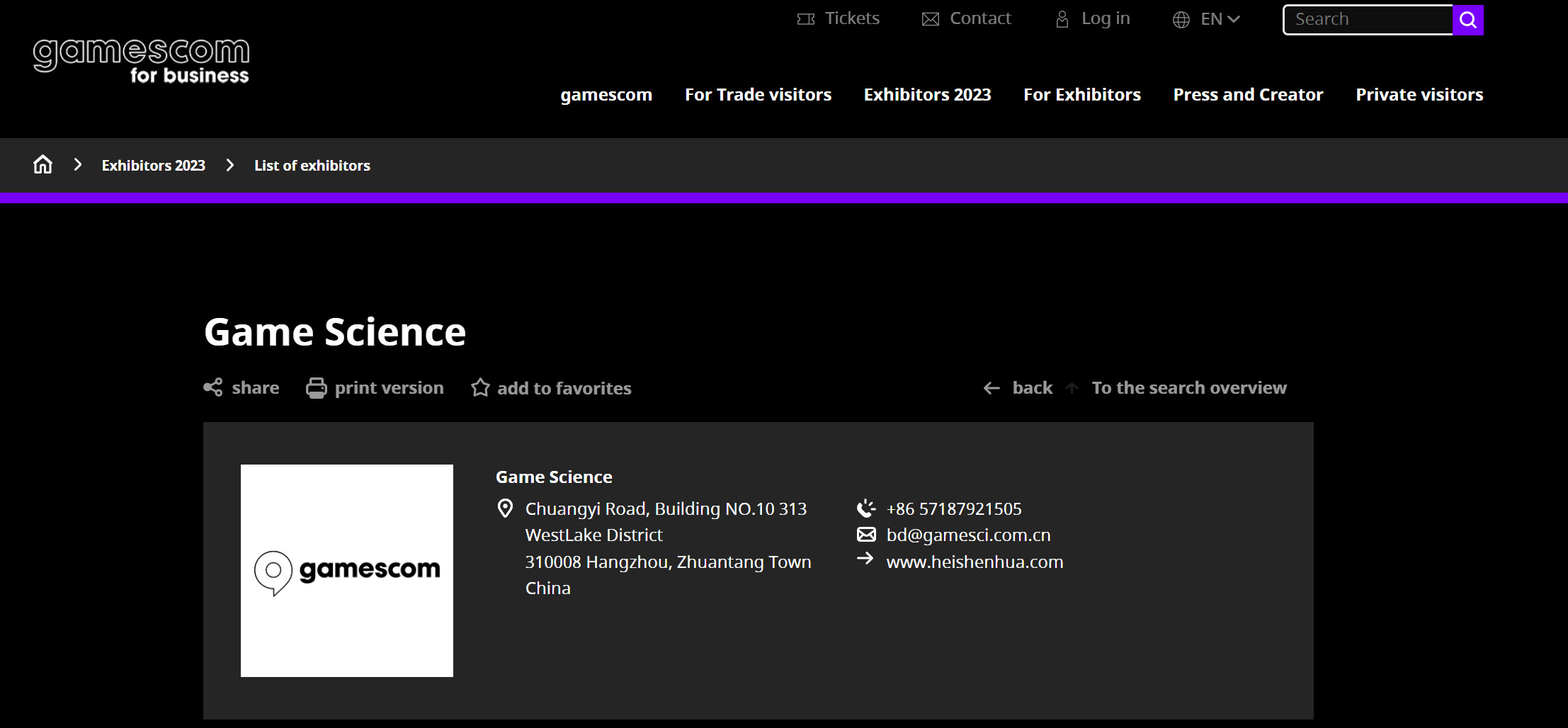This screenshot has height=728, width=1568.
Task: Click the printer icon
Action: tap(317, 388)
